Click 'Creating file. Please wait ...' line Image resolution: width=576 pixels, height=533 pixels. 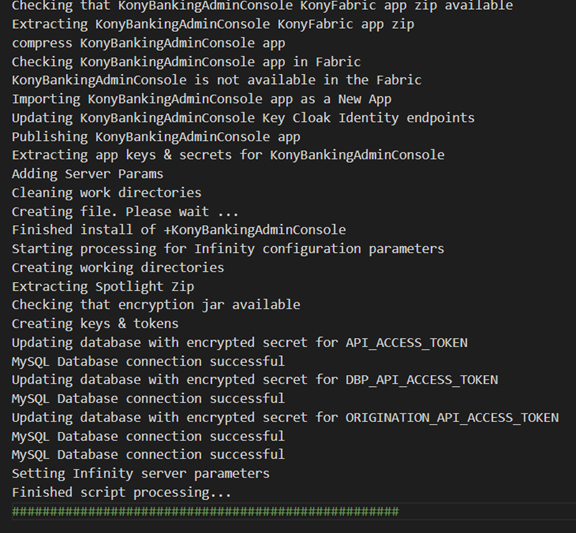tap(125, 212)
